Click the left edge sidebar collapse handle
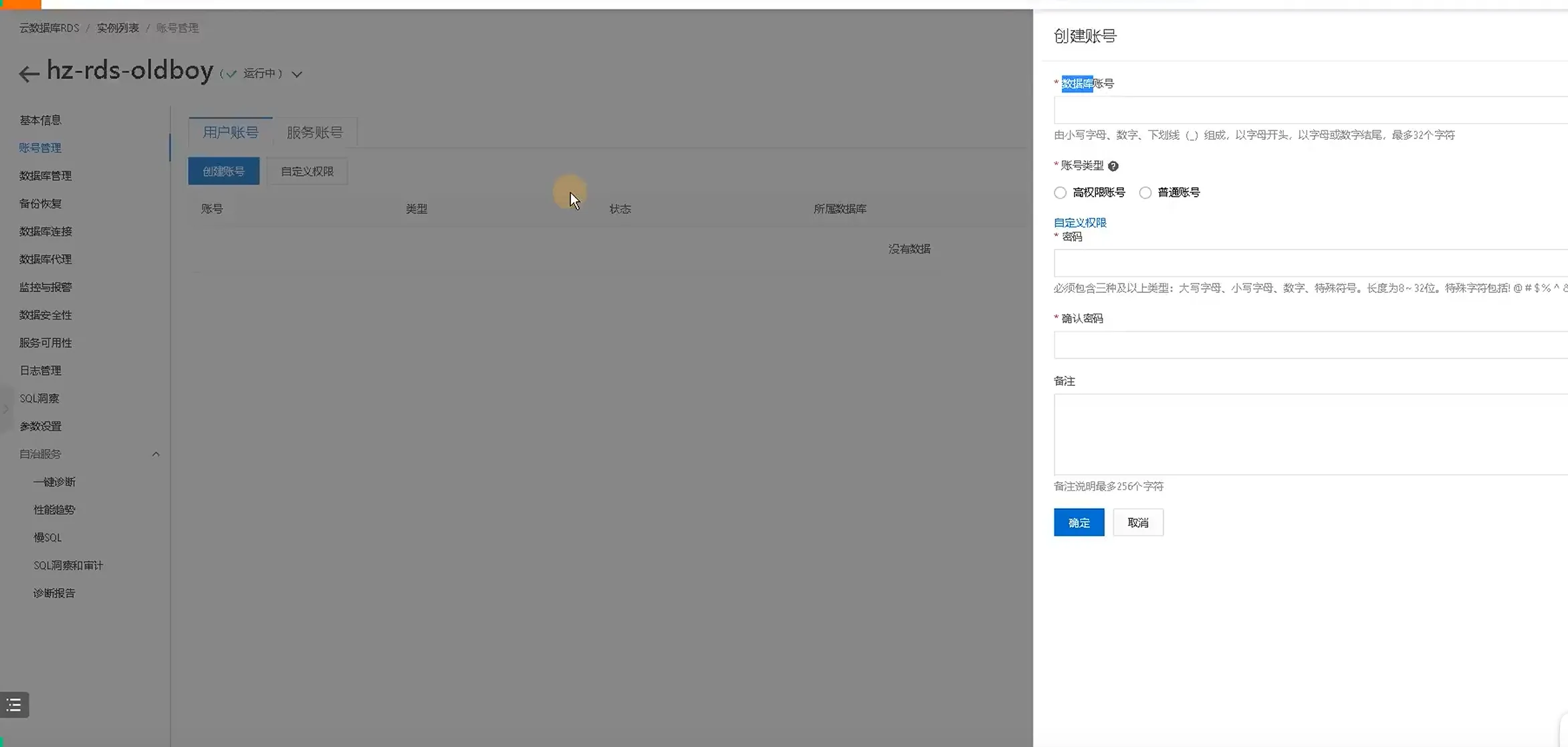Screen dimensions: 1568x747 point(5,409)
